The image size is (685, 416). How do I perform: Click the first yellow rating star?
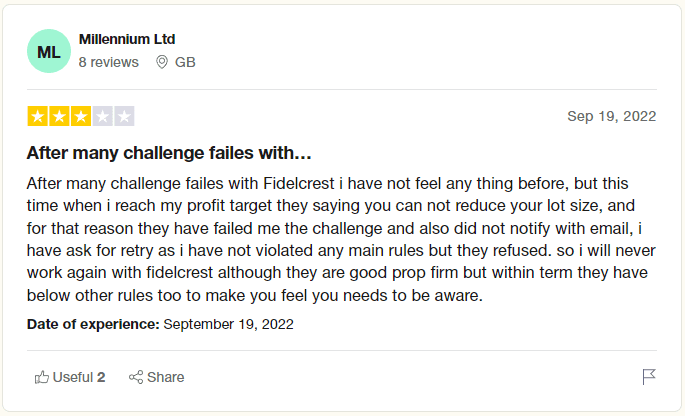coord(37,116)
